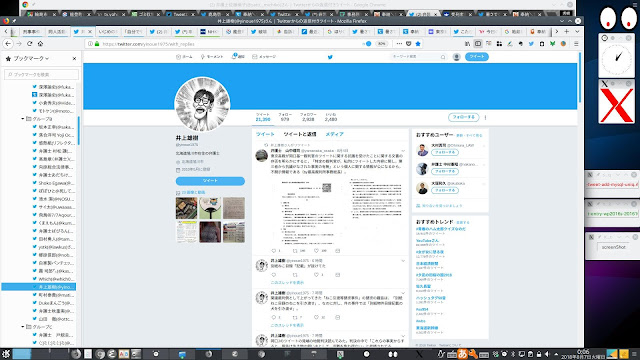
Task: Reload the page with the refresh icon
Action: 29,44
